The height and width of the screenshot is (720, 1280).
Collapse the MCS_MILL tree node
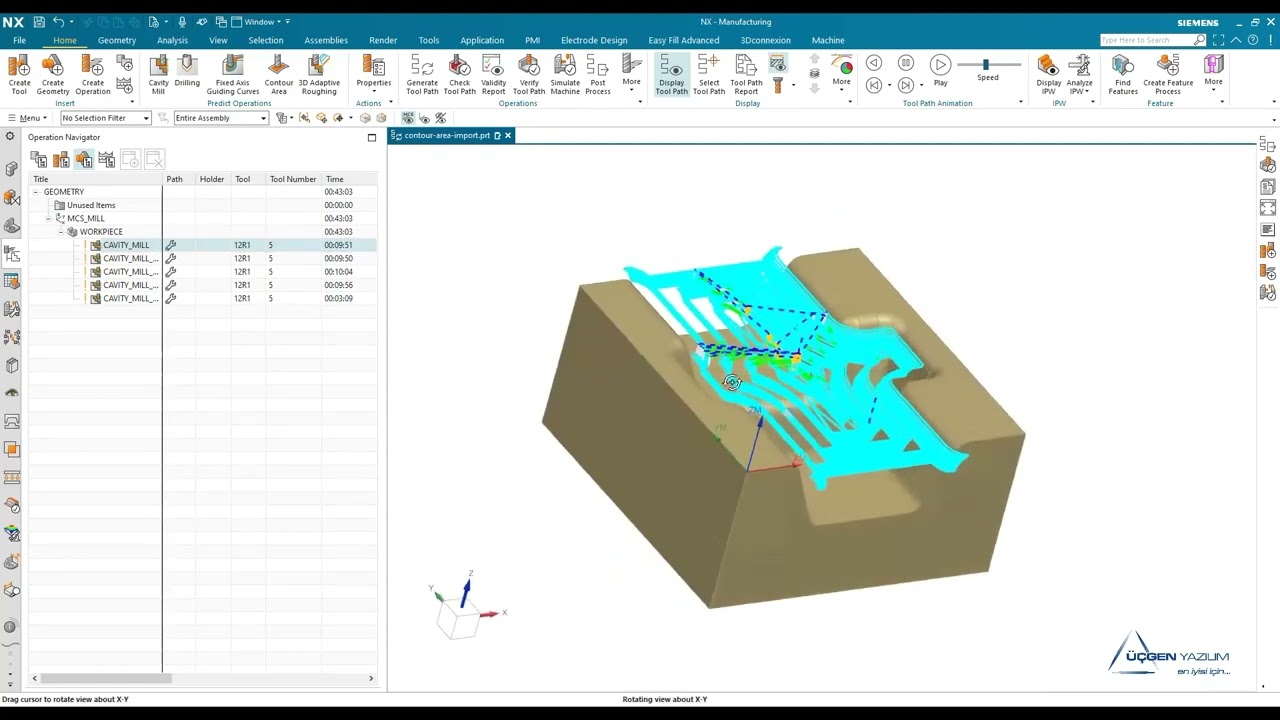(48, 218)
